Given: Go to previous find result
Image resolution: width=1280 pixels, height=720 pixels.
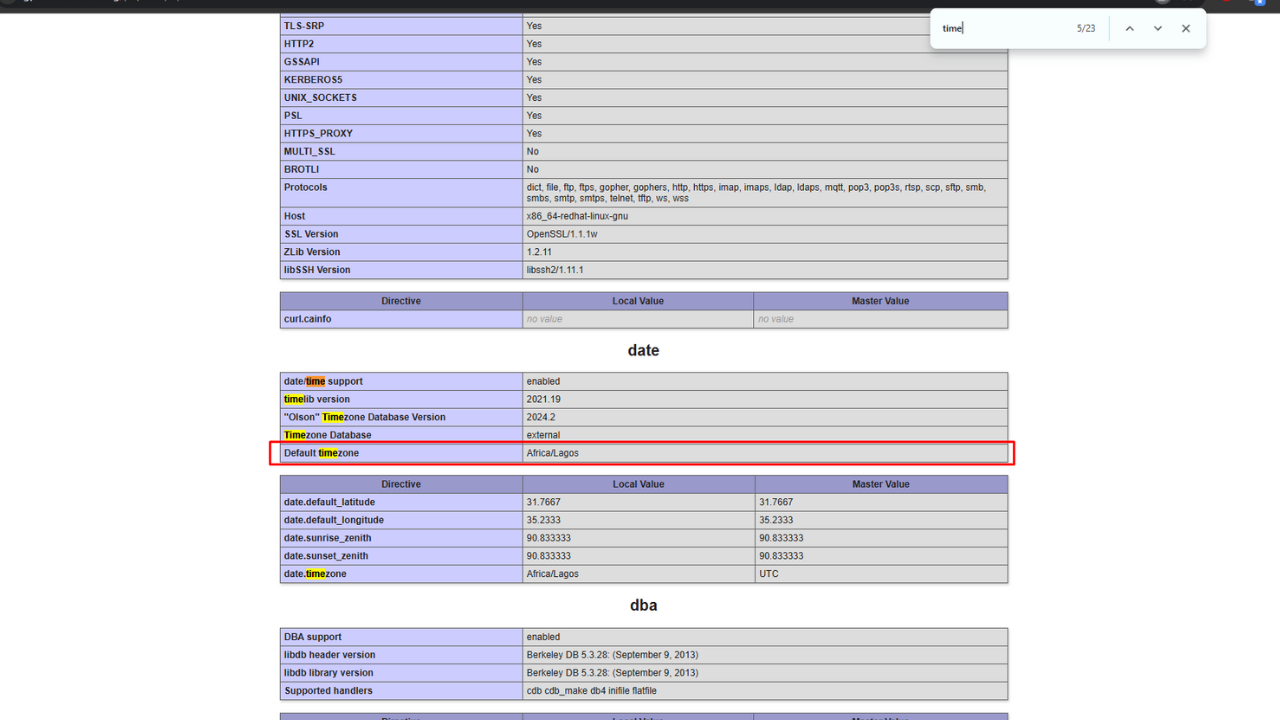Looking at the screenshot, I should [1129, 29].
